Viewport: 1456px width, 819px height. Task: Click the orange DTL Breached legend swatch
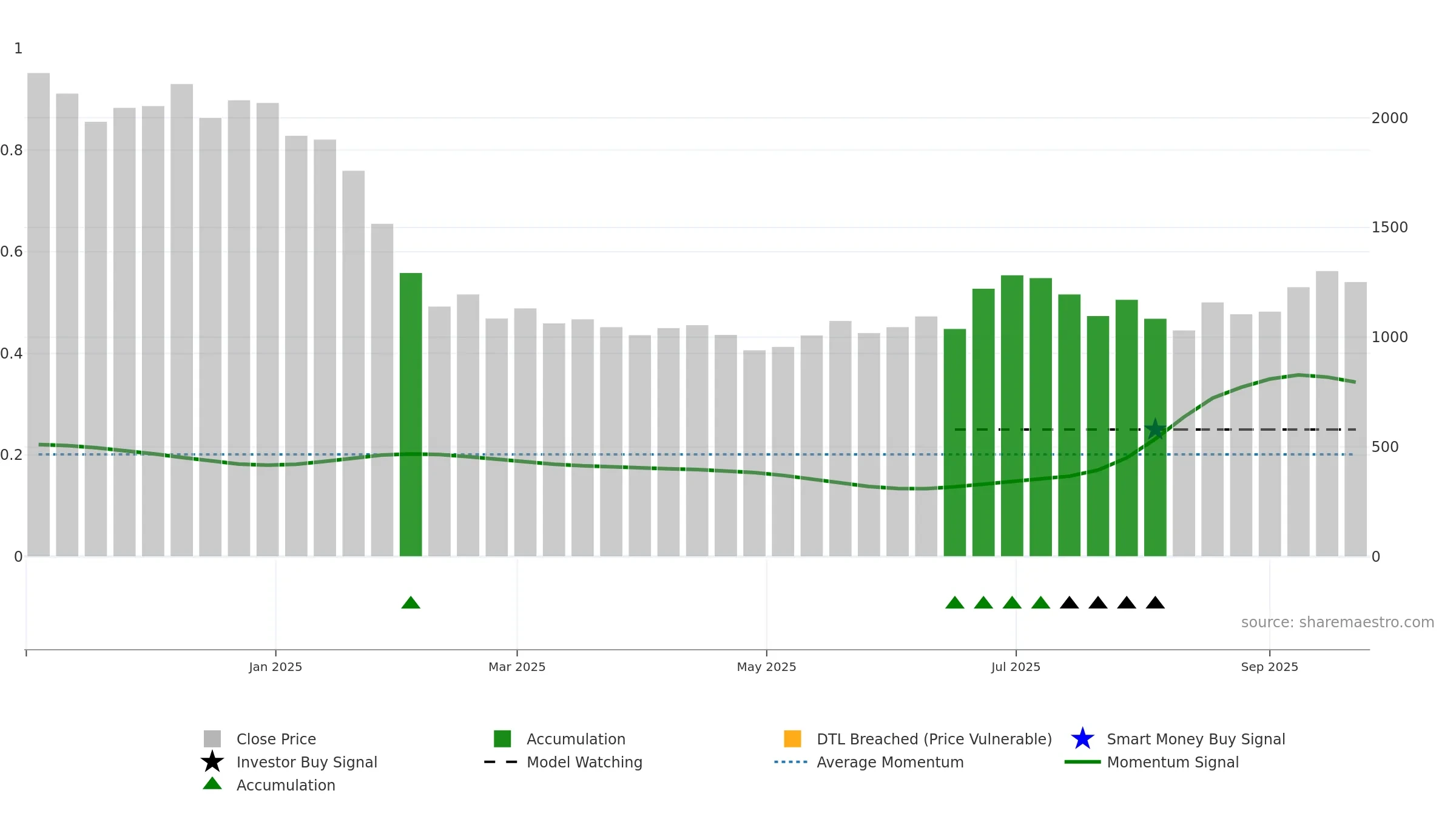point(792,739)
